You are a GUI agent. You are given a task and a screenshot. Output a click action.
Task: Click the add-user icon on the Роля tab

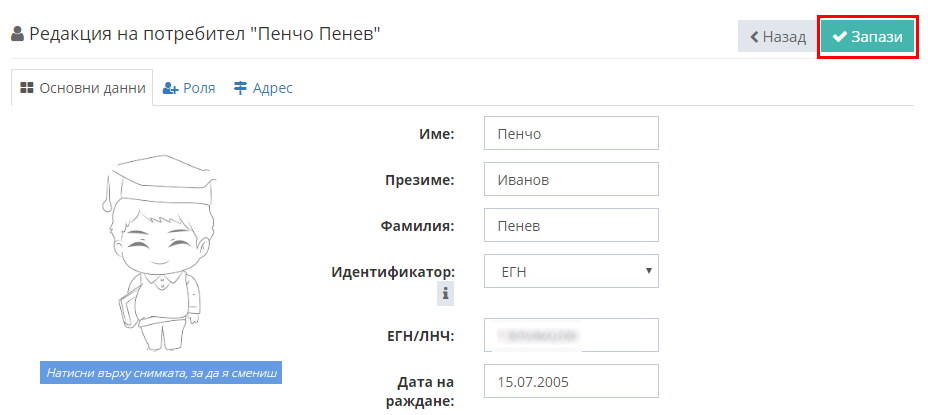pyautogui.click(x=170, y=88)
